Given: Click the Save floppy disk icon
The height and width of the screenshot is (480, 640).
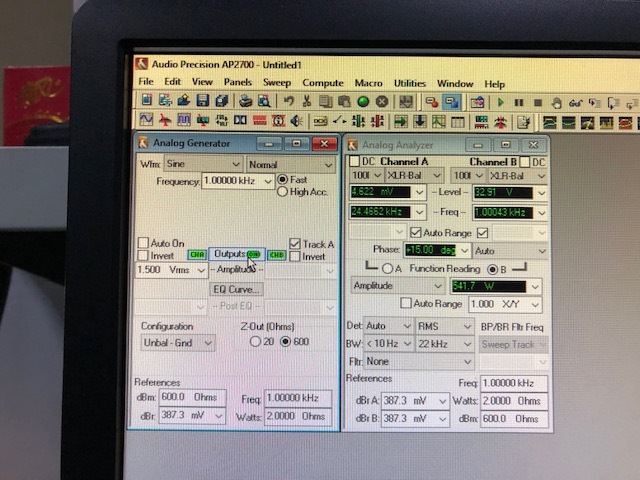Looking at the screenshot, I should pyautogui.click(x=202, y=100).
